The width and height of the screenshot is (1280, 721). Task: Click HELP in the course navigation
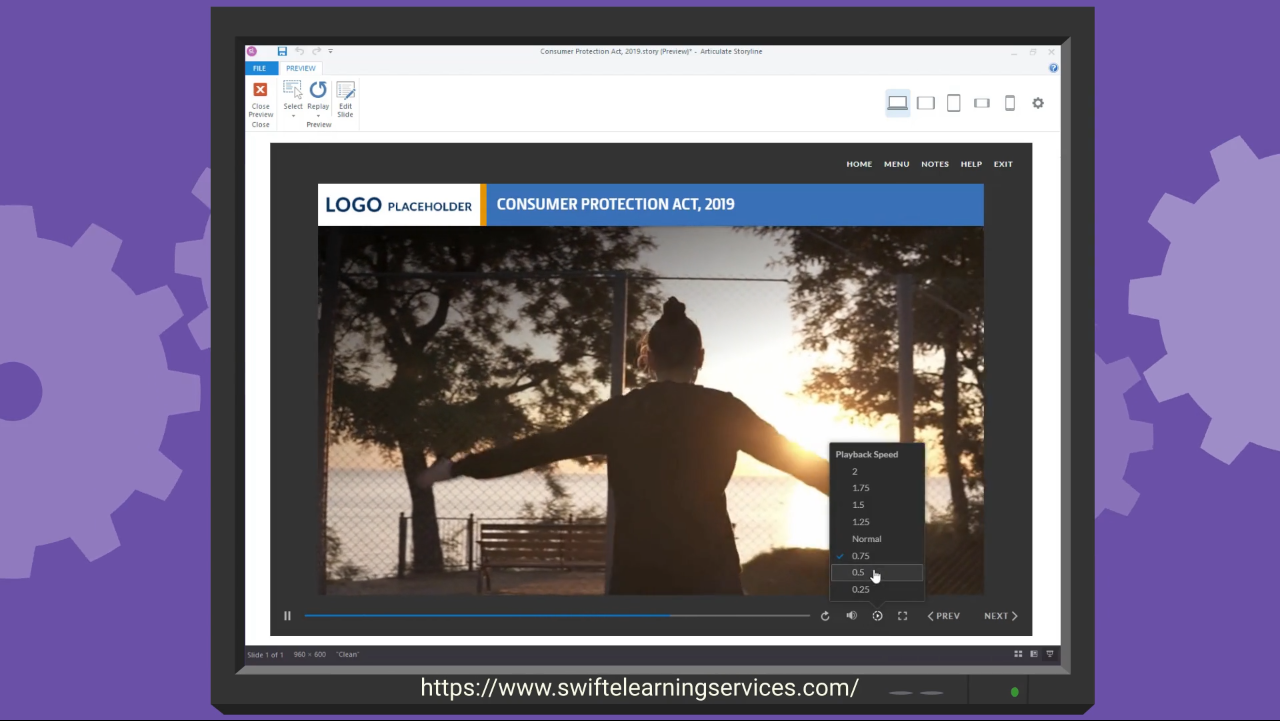[x=971, y=164]
